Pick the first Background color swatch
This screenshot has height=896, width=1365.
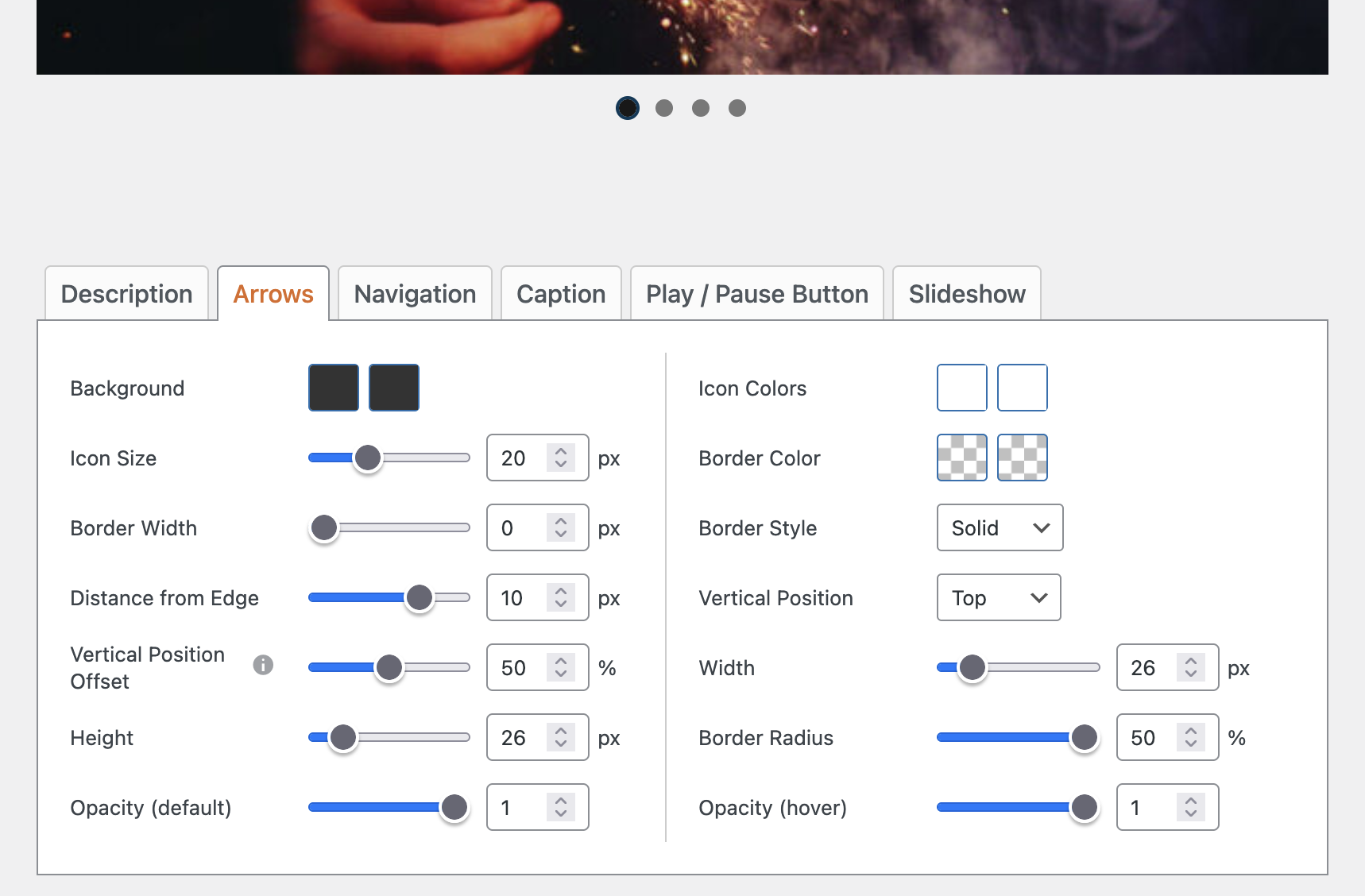coord(334,388)
